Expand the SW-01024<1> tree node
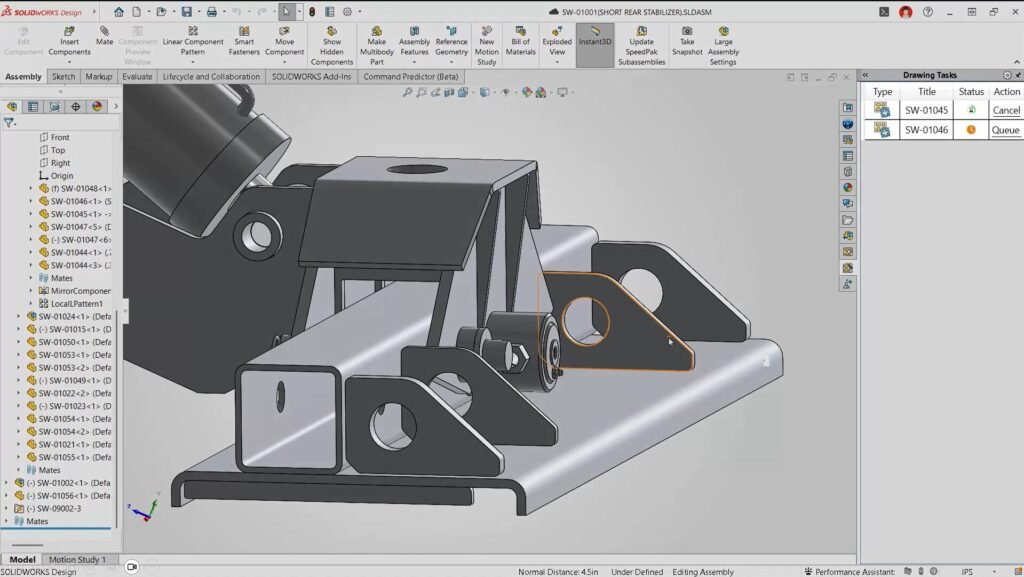Image resolution: width=1024 pixels, height=577 pixels. [x=18, y=316]
